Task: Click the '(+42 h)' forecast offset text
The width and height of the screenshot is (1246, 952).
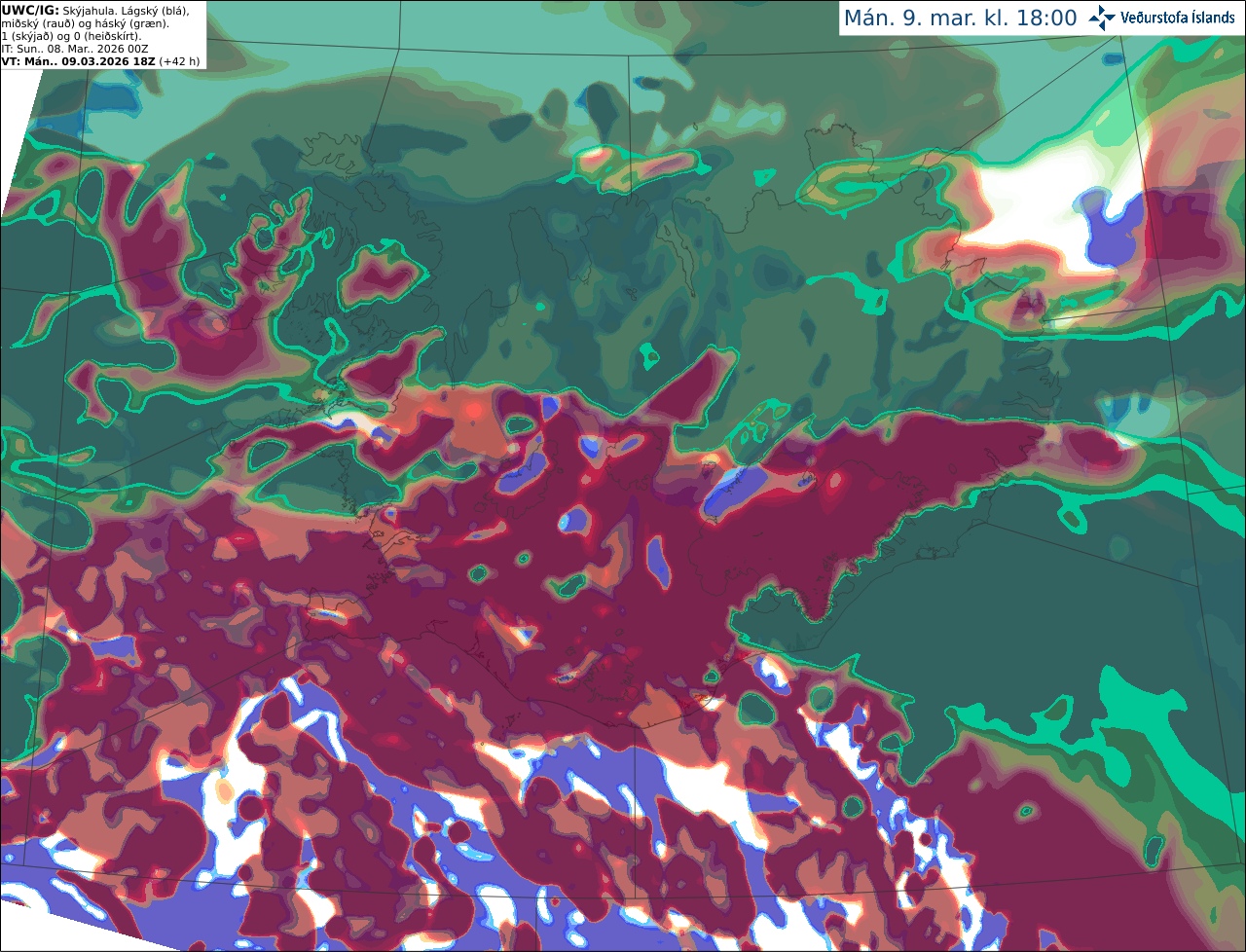Action: [x=179, y=61]
